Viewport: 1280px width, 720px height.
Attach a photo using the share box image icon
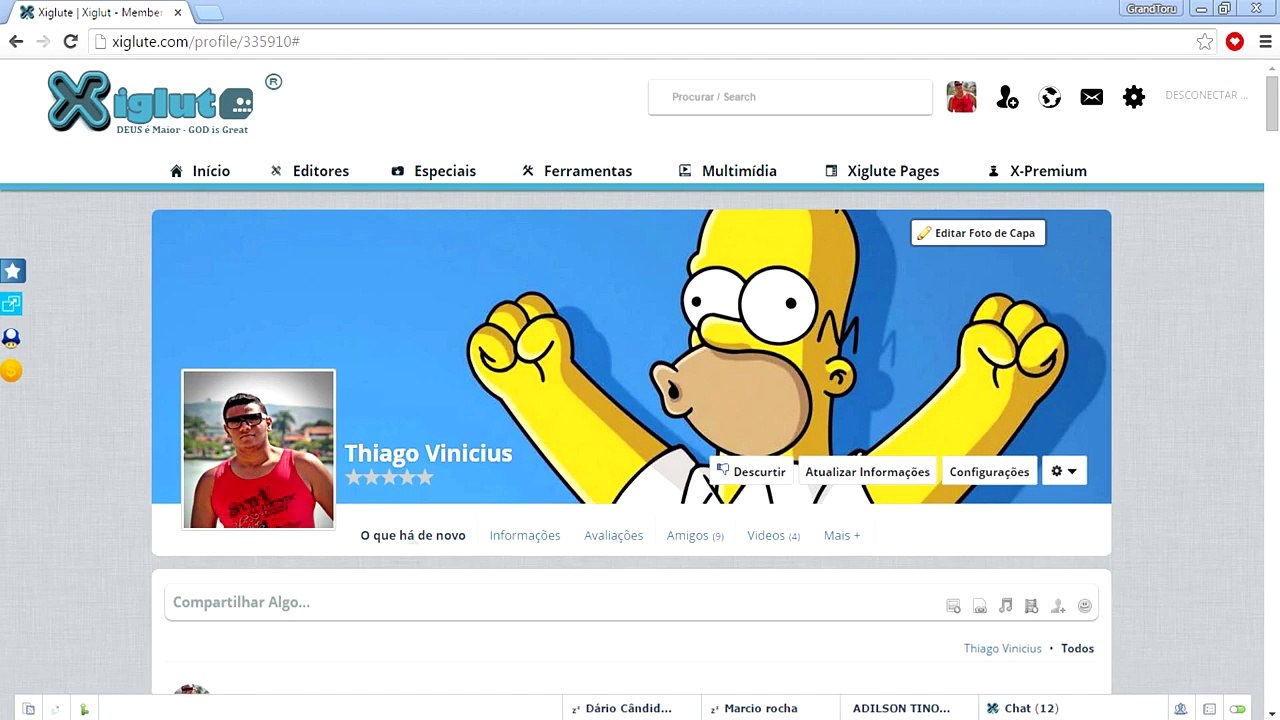coord(954,606)
